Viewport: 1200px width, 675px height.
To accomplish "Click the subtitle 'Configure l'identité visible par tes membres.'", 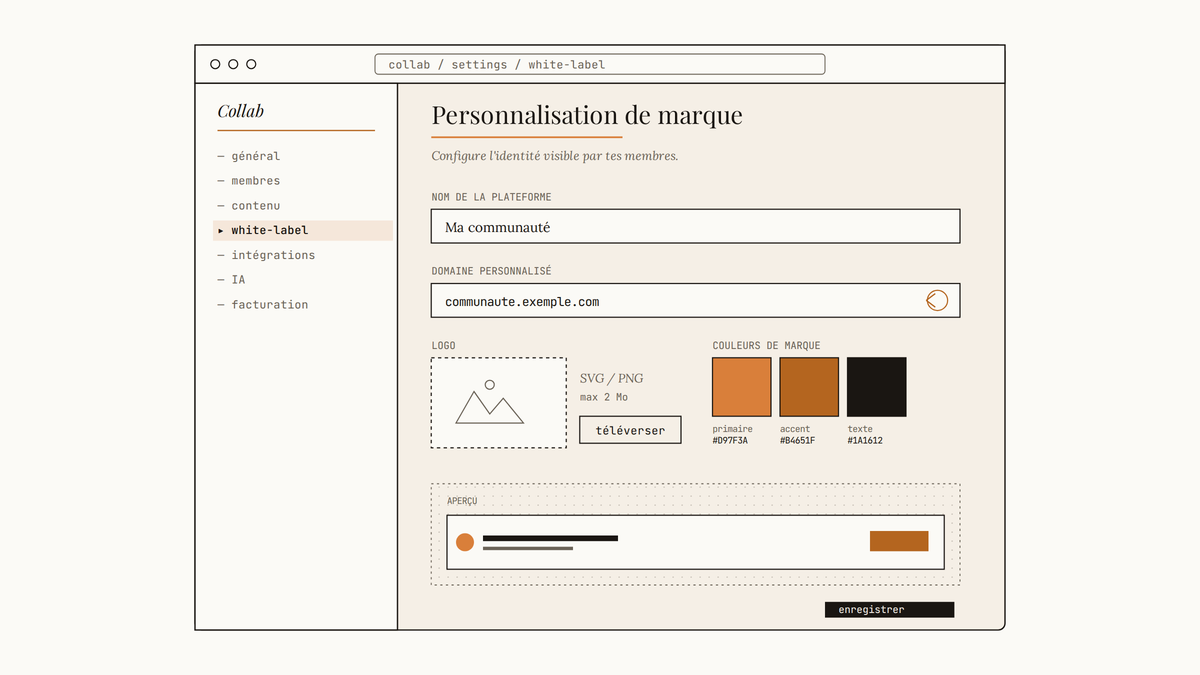I will [x=555, y=156].
